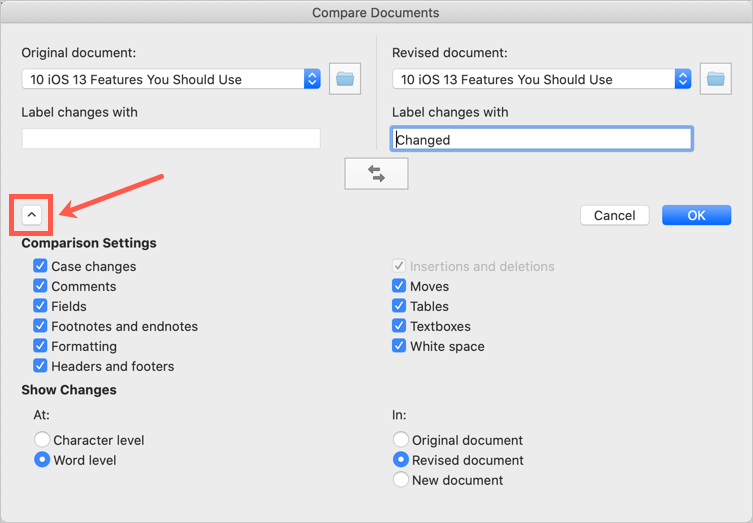Click the Cancel button
Screen dimensions: 753x523
614,215
